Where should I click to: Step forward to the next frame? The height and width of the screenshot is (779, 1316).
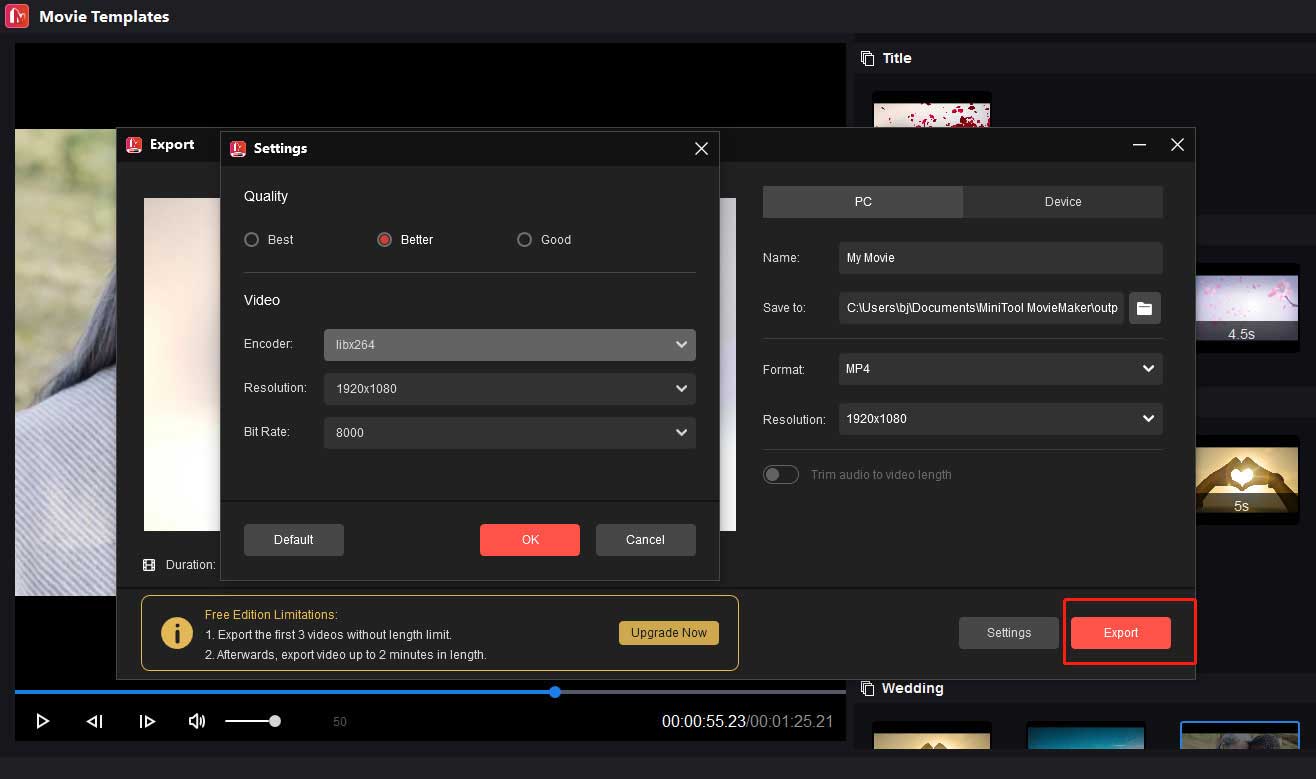[147, 721]
